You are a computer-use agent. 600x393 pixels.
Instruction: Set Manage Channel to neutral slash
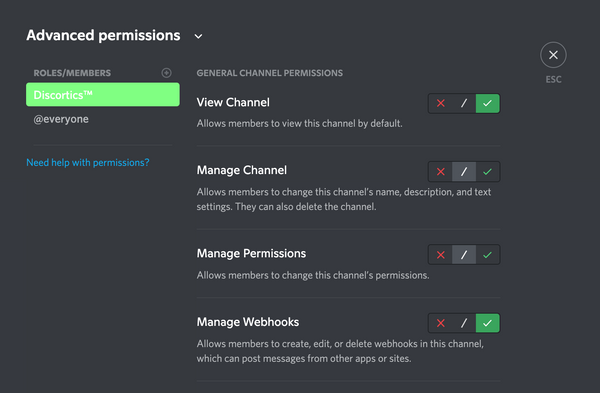point(464,171)
